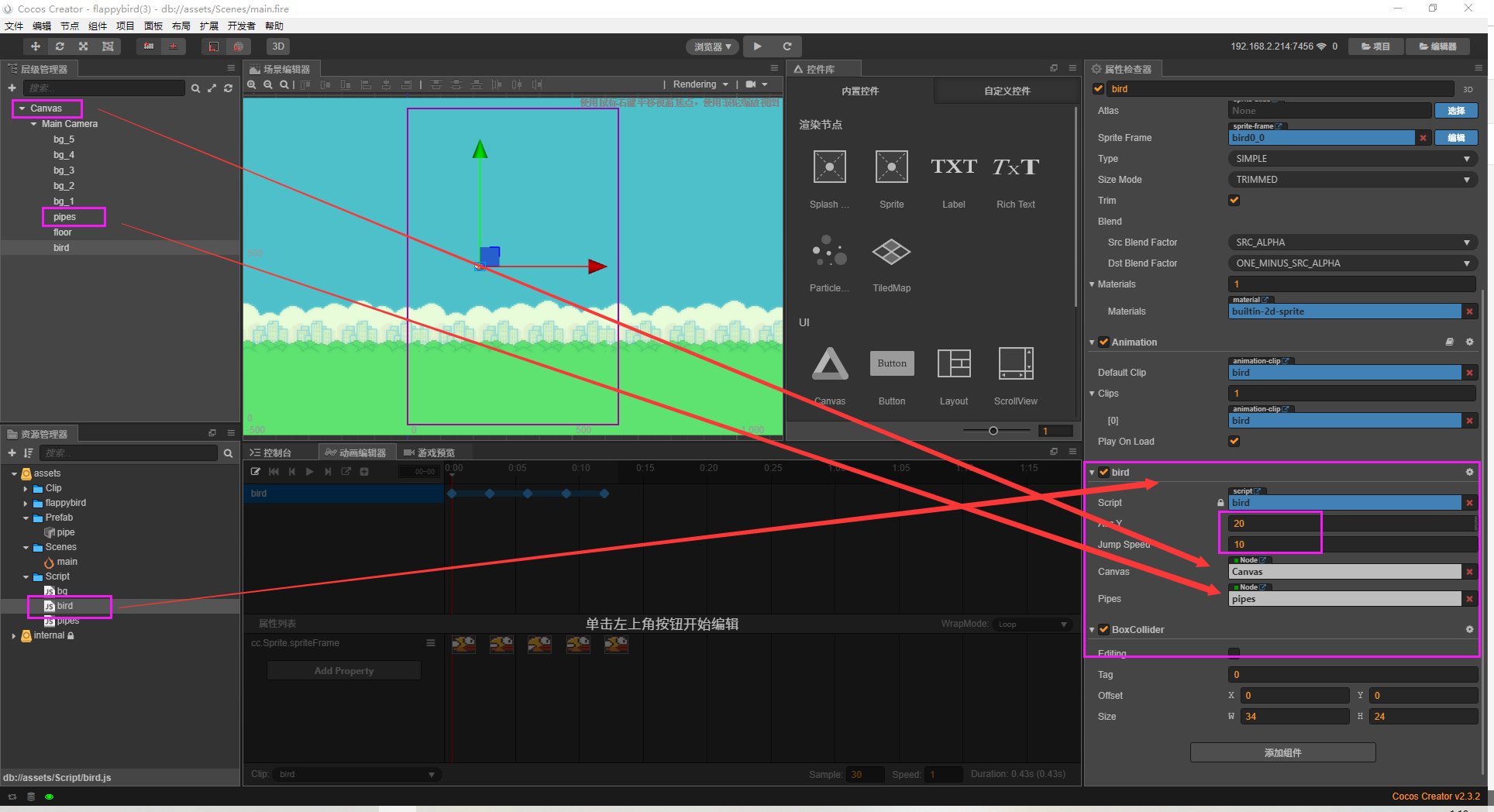Open the Src Blend Factor dropdown
1494x812 pixels.
pos(1353,243)
